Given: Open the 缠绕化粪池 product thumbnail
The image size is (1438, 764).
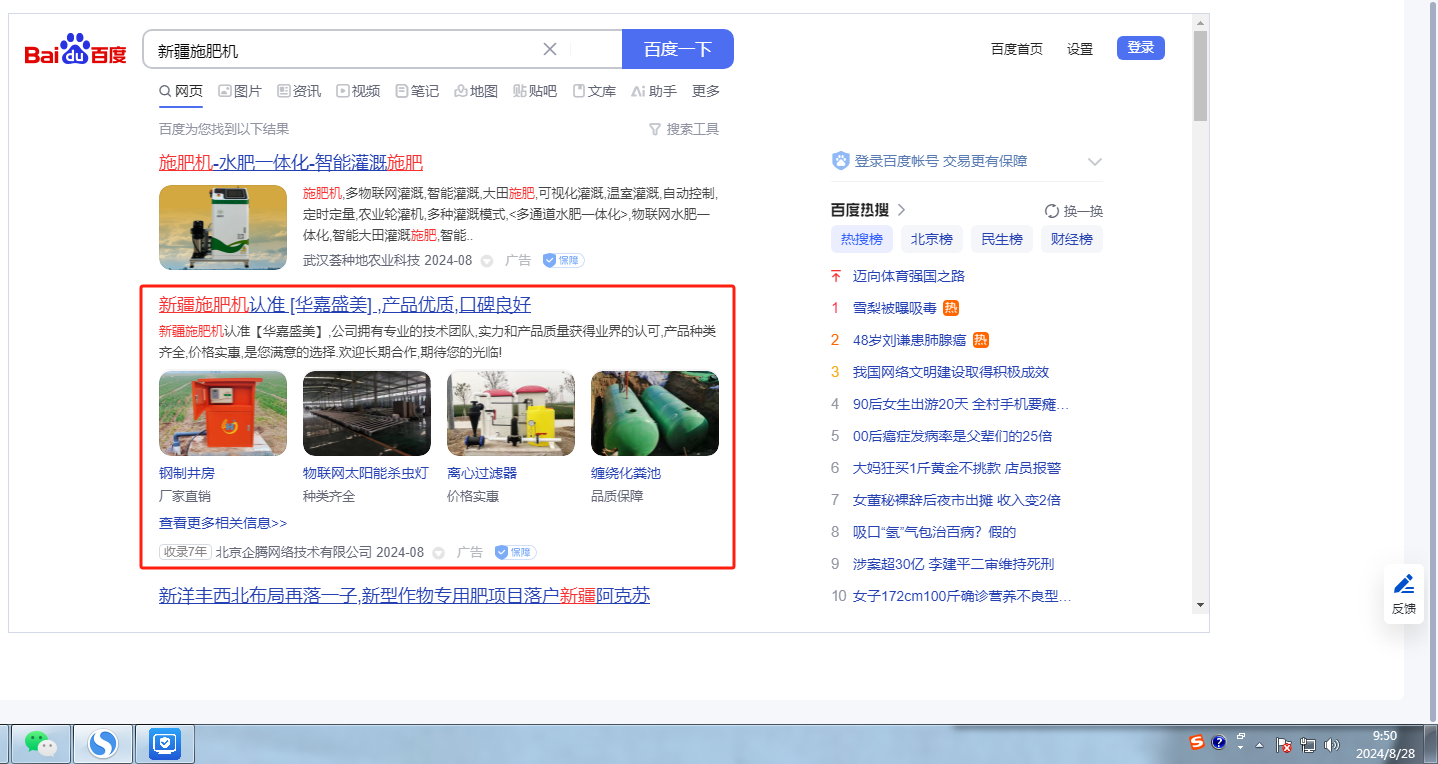Looking at the screenshot, I should [655, 414].
